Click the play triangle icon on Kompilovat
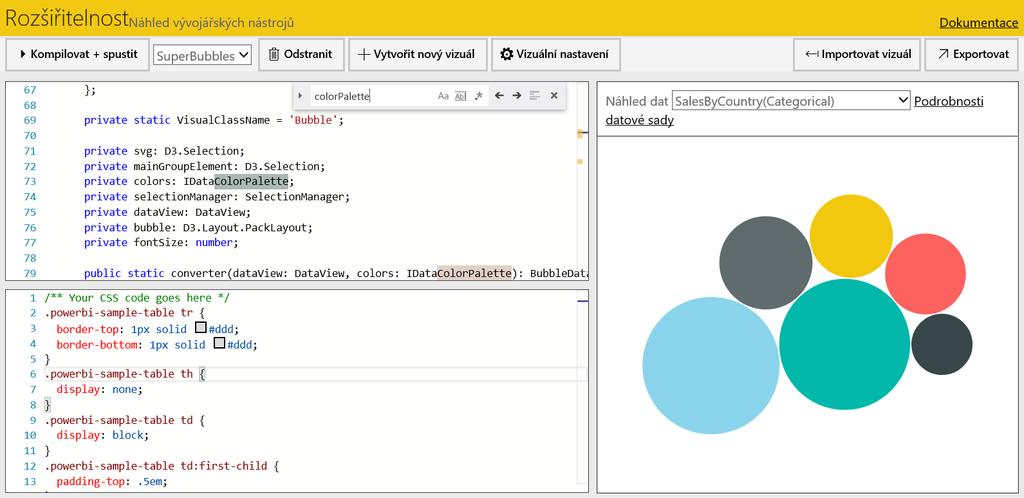This screenshot has width=1024, height=498. [23, 54]
